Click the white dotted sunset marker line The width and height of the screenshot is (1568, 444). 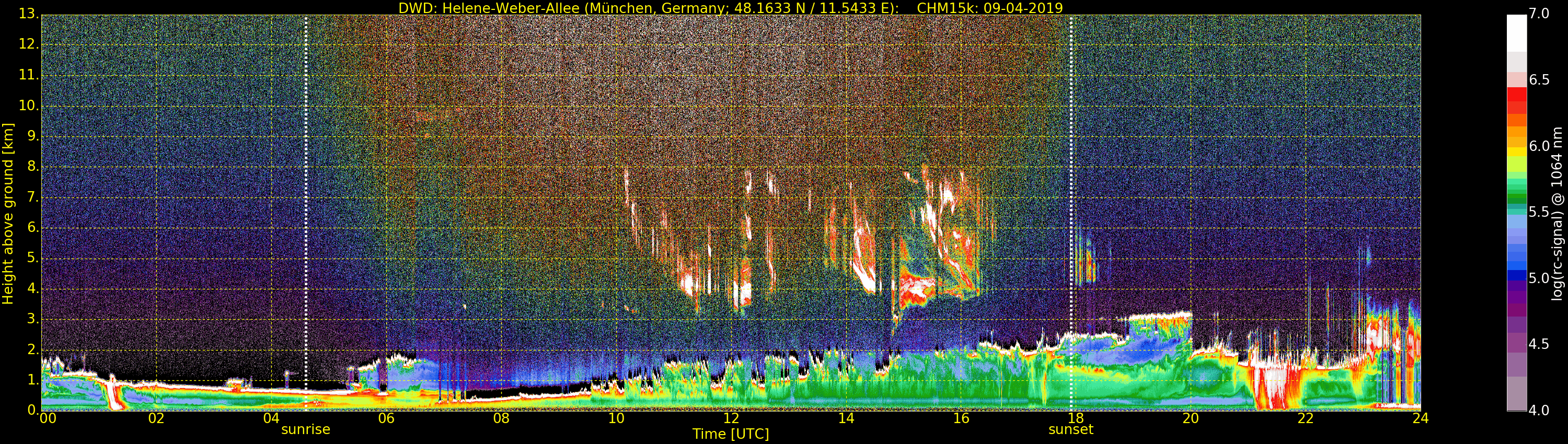coord(1071,213)
